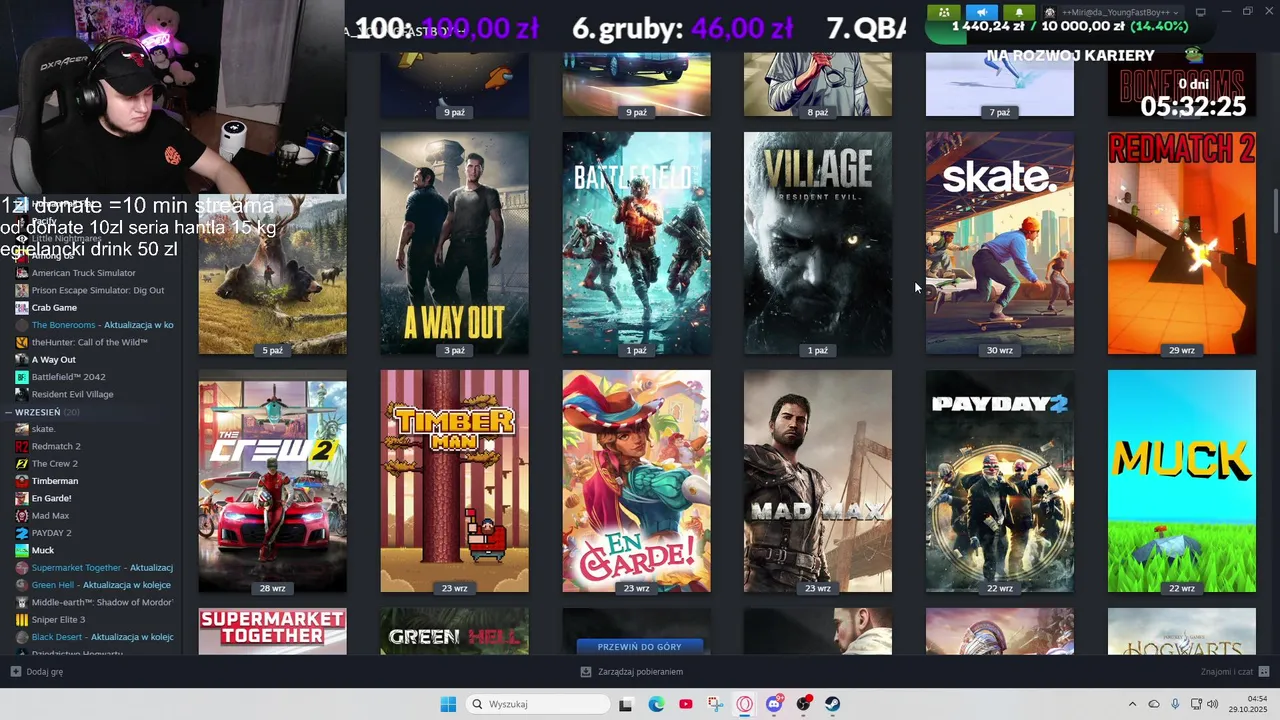This screenshot has height=720, width=1280.
Task: Open Steam friends activity green icon
Action: pos(943,12)
